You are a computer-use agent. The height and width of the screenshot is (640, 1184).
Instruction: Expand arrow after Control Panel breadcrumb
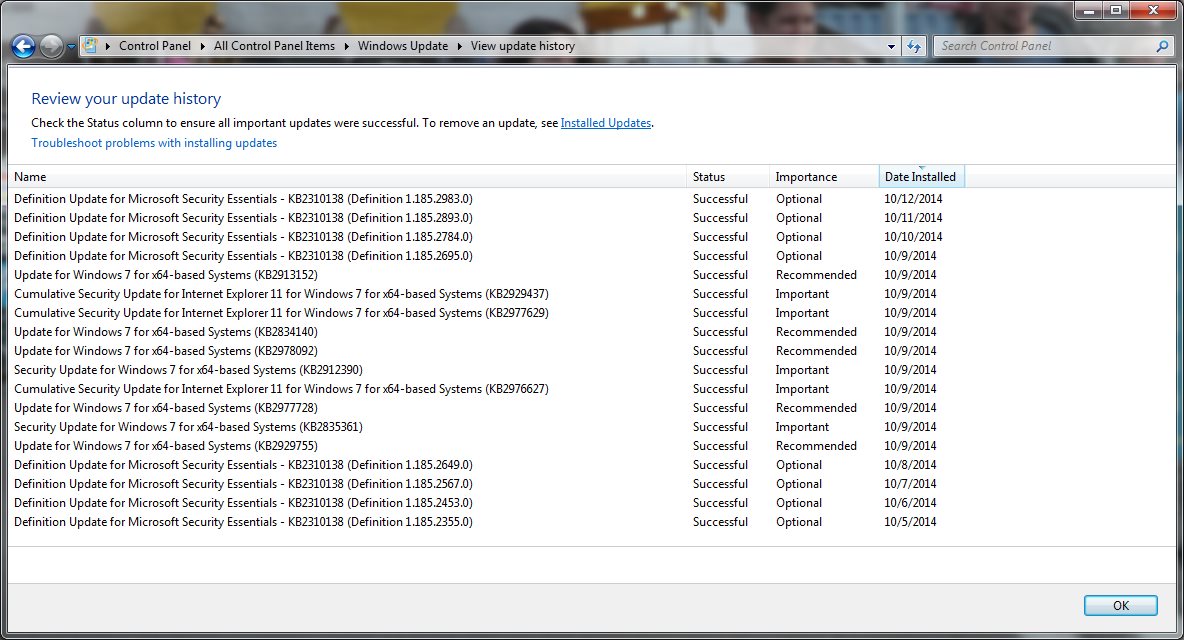coord(202,46)
